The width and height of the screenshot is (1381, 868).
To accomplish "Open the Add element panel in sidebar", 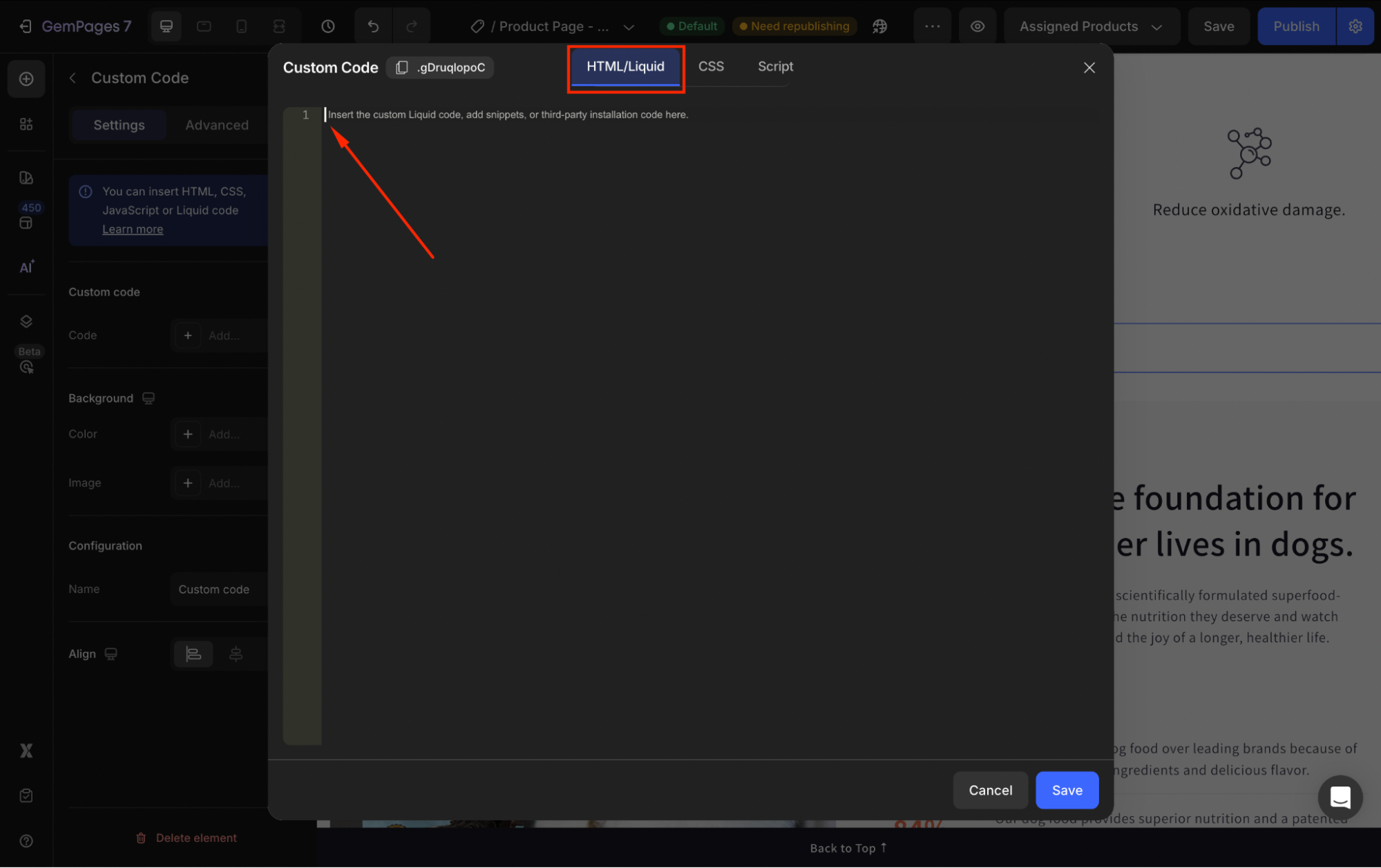I will [26, 78].
